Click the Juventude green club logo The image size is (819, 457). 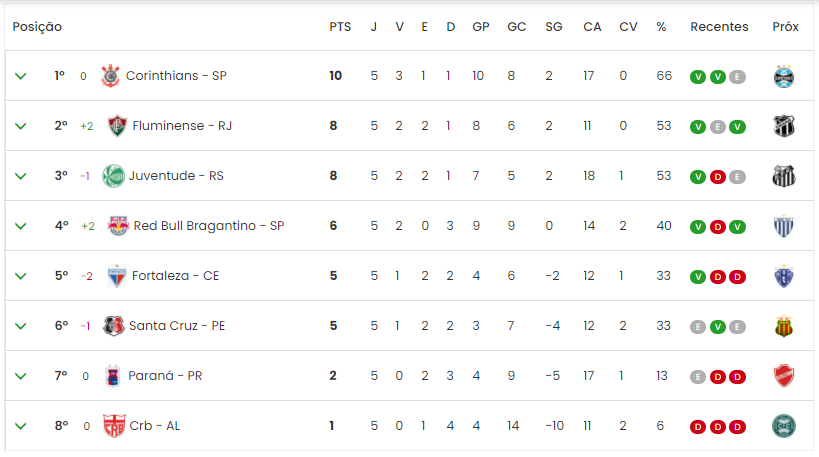click(113, 176)
